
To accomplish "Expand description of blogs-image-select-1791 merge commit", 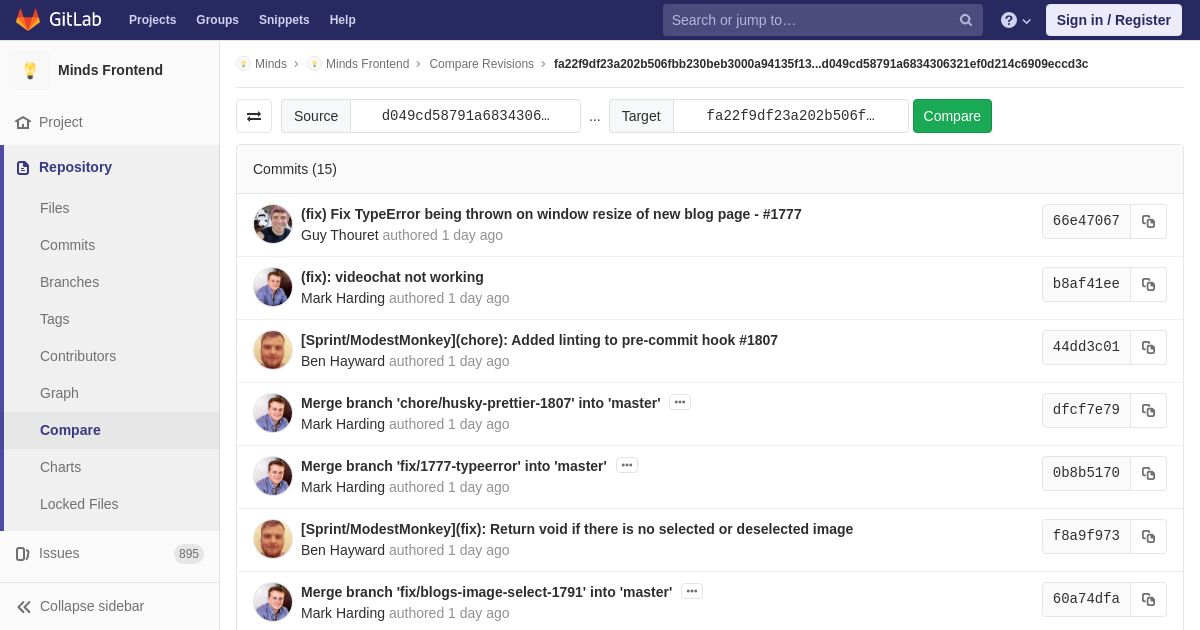I will pos(692,591).
